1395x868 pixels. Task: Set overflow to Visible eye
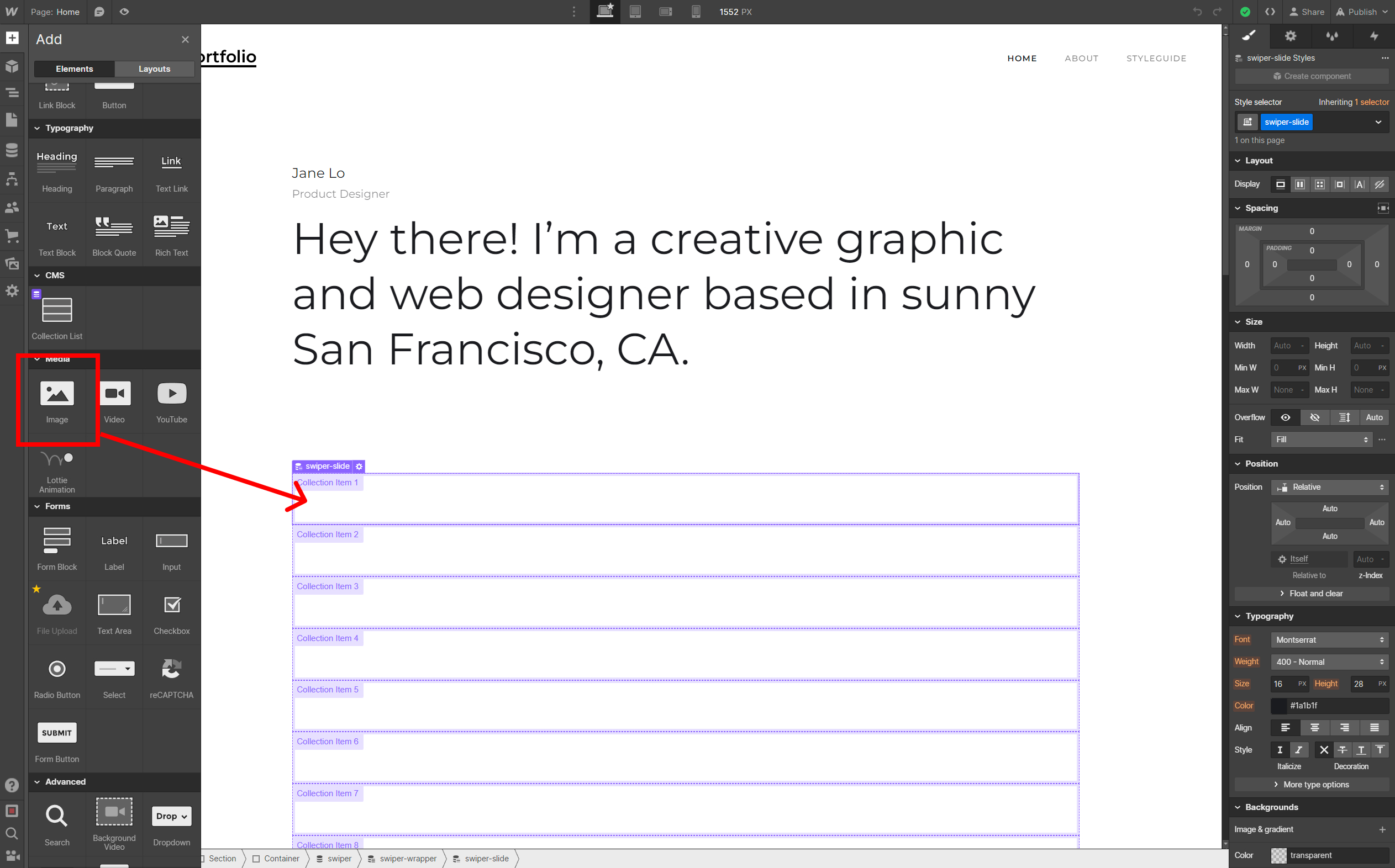(1285, 418)
